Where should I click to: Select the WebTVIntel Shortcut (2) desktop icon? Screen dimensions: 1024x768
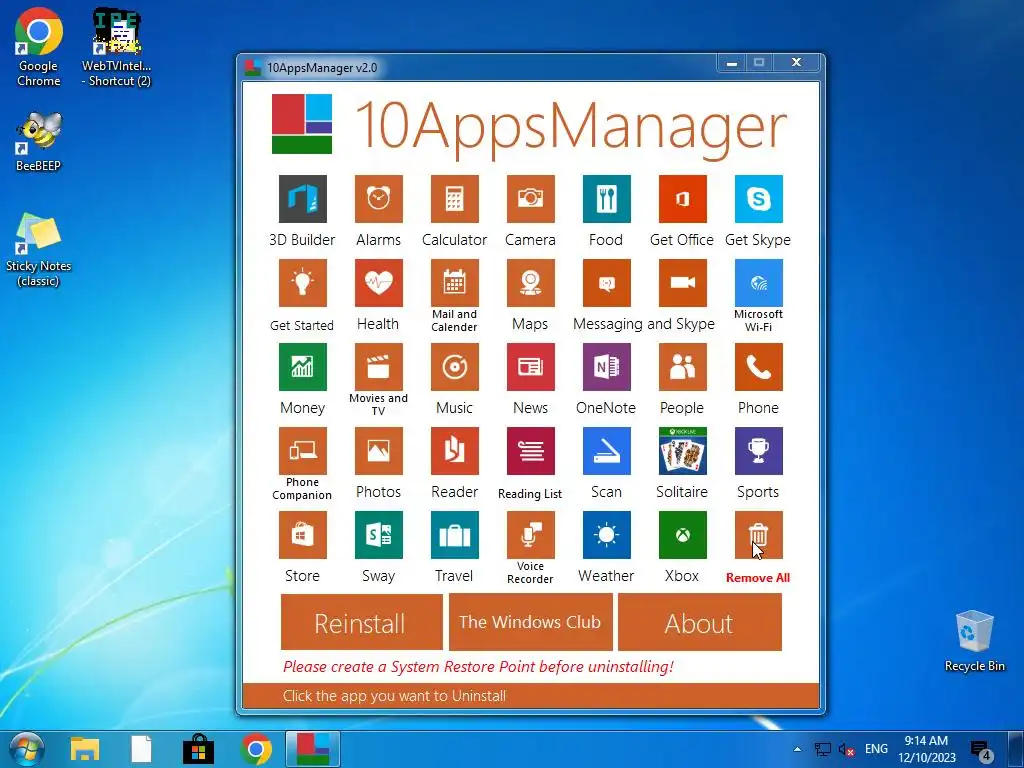click(x=116, y=48)
